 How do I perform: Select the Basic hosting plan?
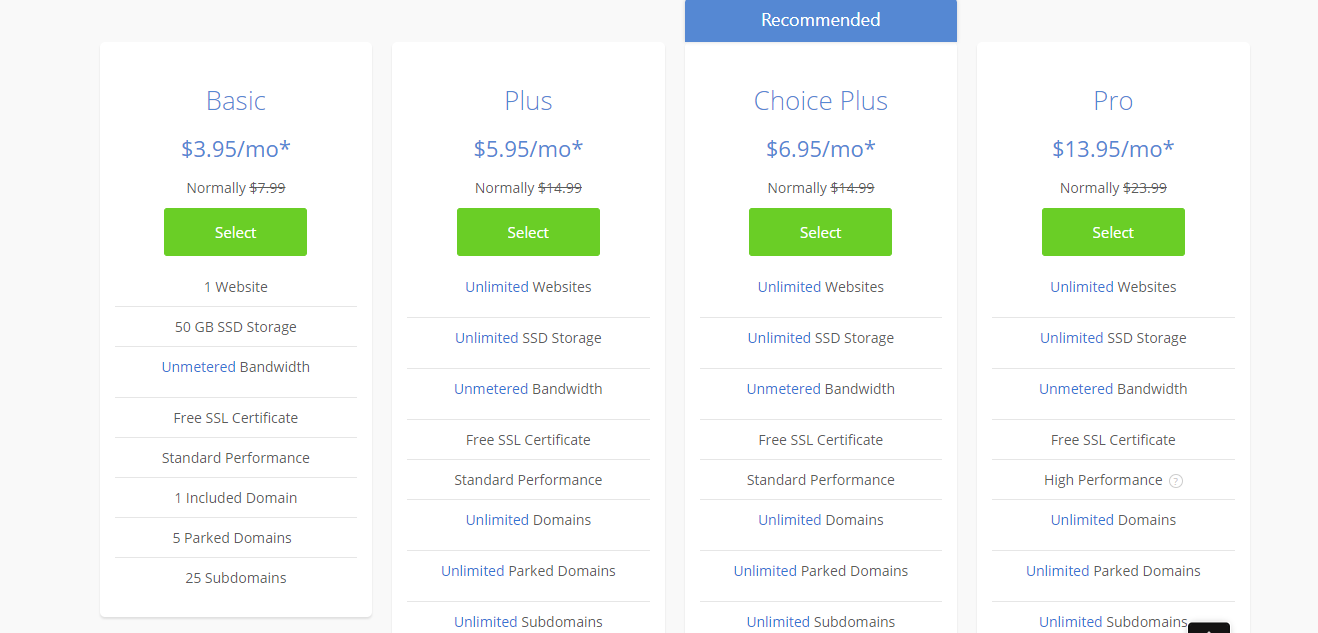pos(235,232)
